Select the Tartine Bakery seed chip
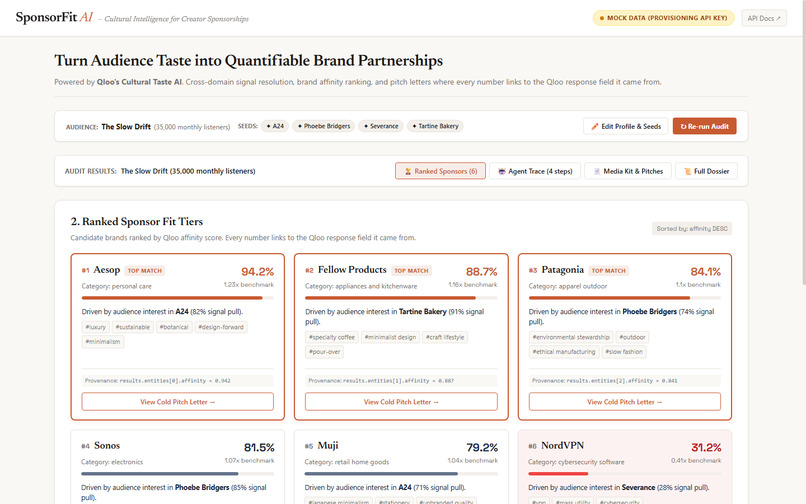The width and height of the screenshot is (806, 504). (435, 126)
